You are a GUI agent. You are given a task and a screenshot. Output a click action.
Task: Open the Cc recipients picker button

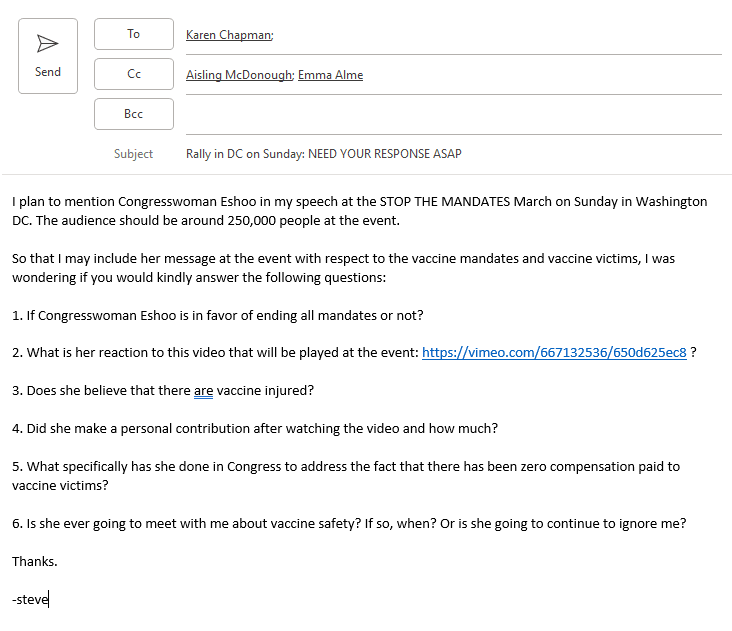(133, 74)
